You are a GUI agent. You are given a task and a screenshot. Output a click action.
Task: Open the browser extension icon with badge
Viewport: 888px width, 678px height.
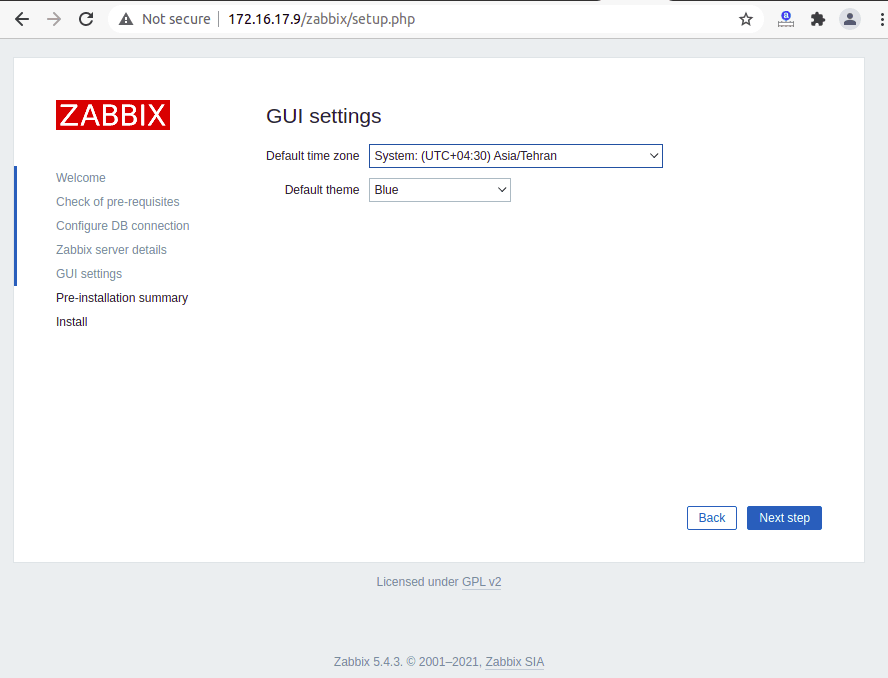coord(785,19)
